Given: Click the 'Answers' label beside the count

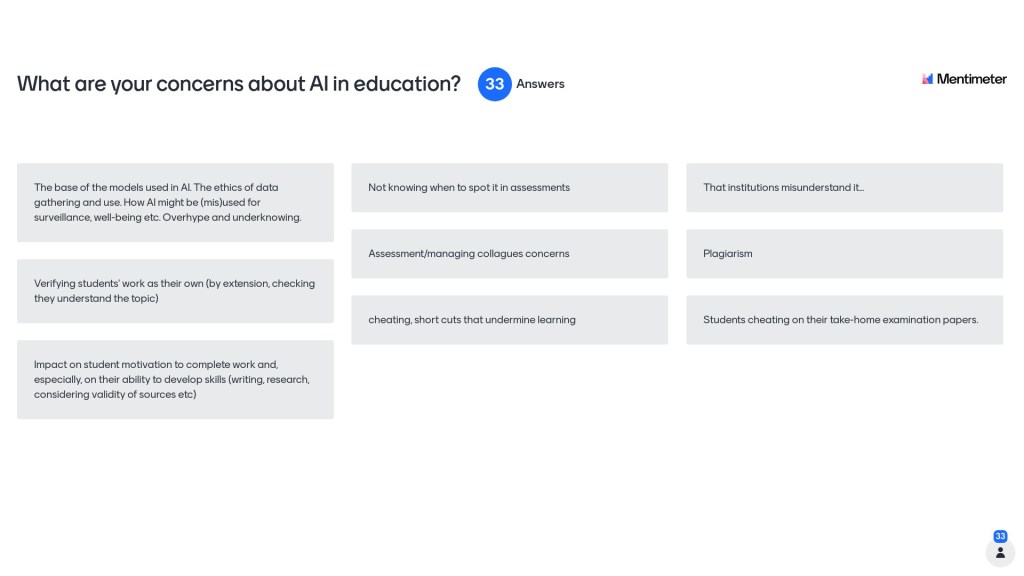Looking at the screenshot, I should point(540,84).
